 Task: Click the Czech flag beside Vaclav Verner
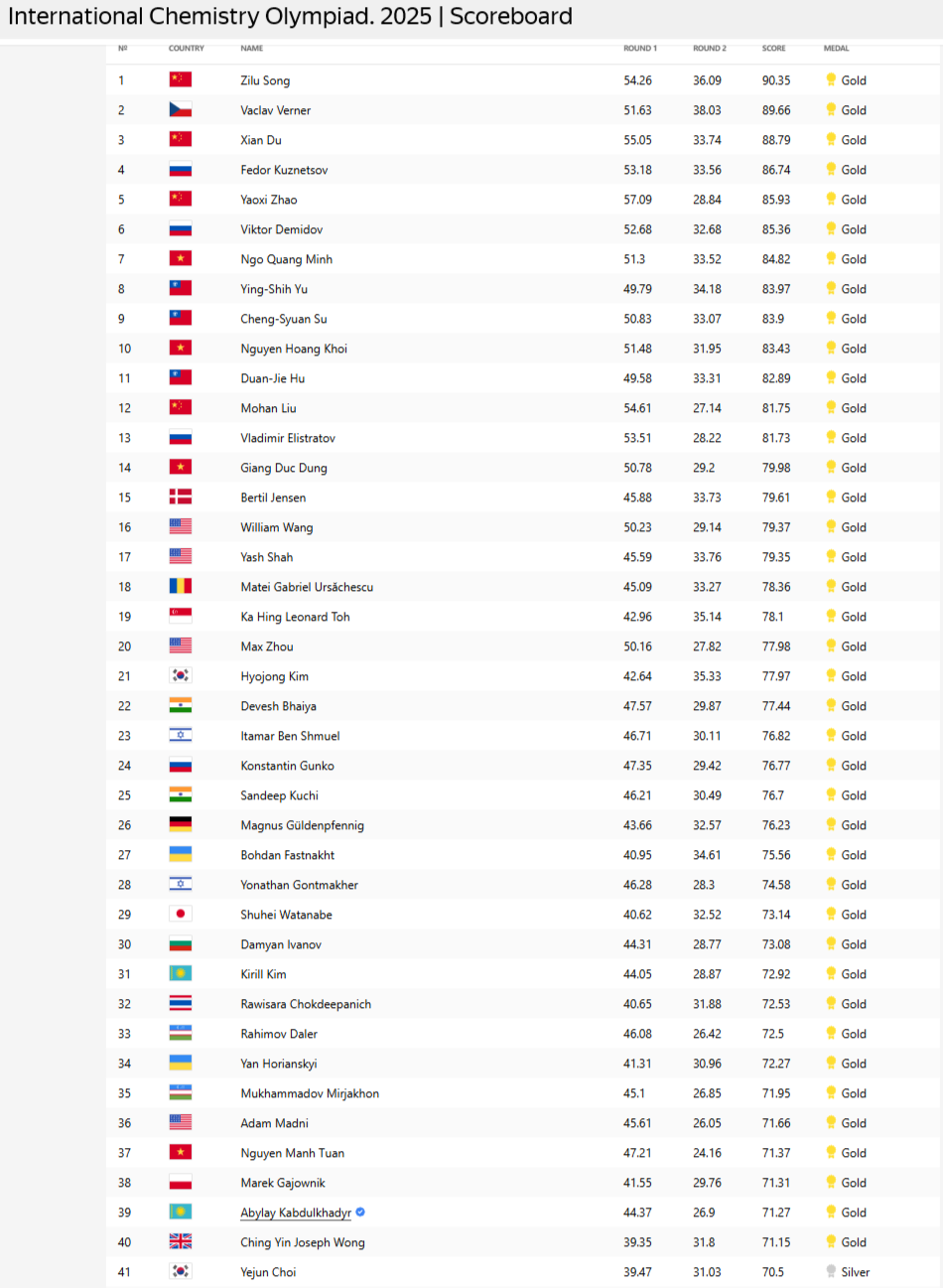pos(180,109)
